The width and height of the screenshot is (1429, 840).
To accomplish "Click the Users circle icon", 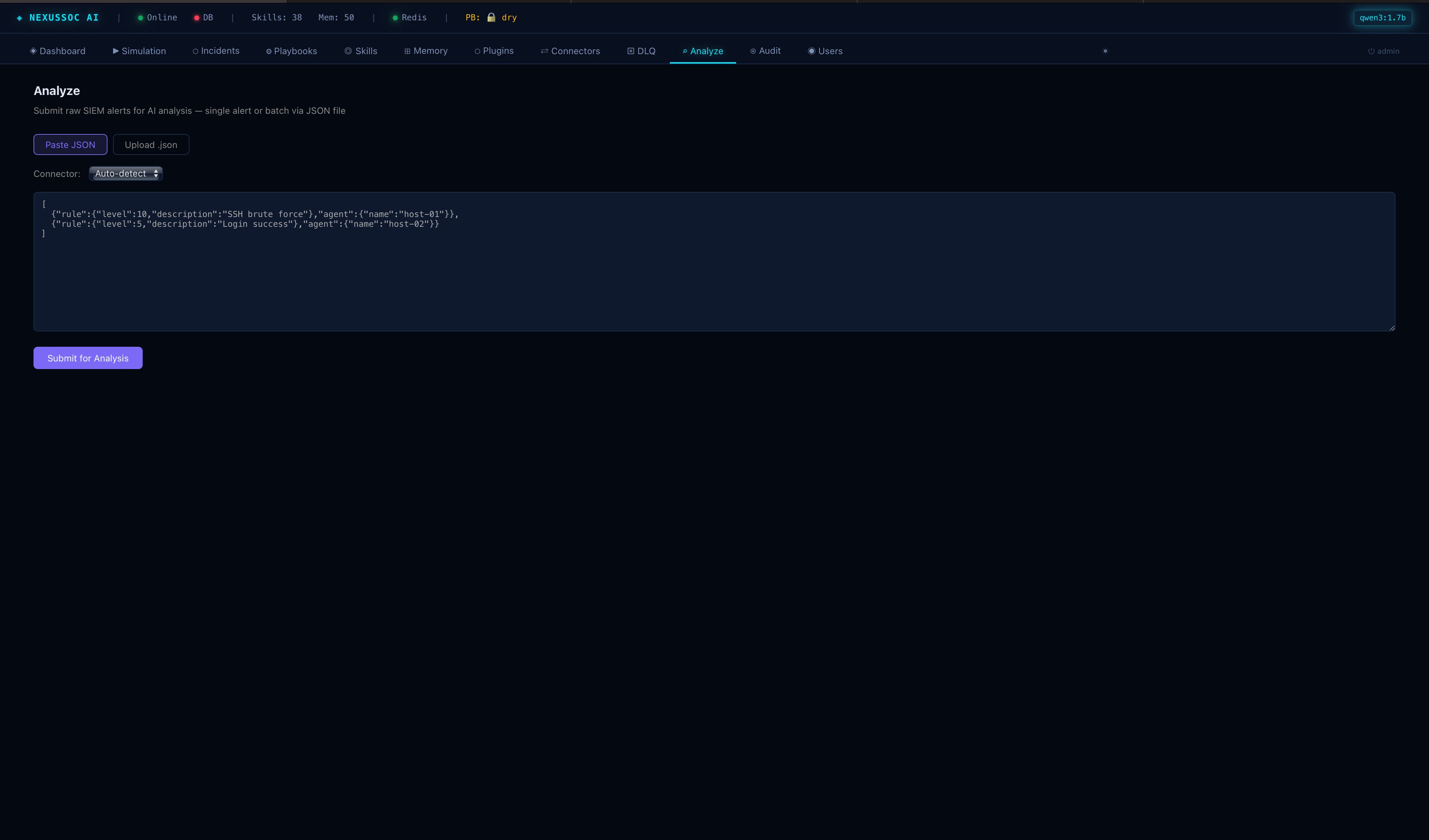I will [x=812, y=51].
